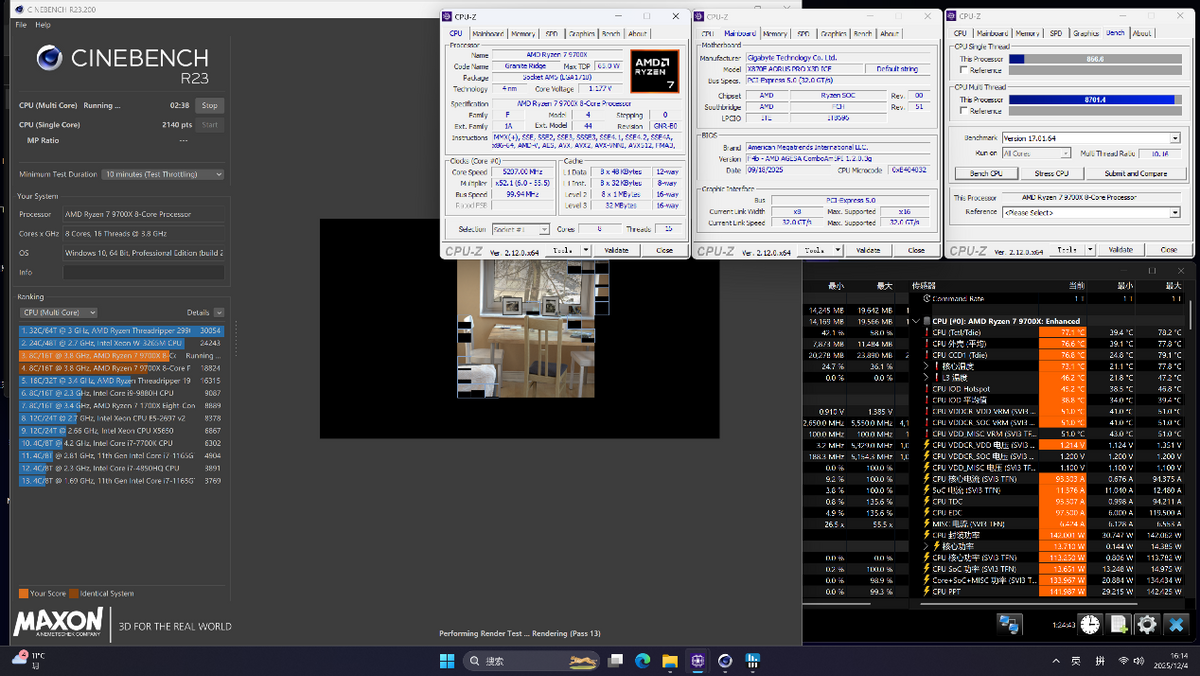Open Microsoft Edge from taskbar
The image size is (1200, 676).
click(x=643, y=661)
